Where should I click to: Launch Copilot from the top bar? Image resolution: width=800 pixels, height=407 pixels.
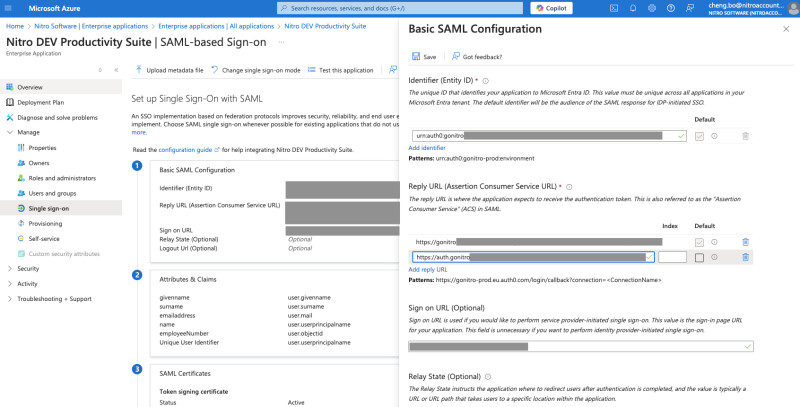click(551, 8)
